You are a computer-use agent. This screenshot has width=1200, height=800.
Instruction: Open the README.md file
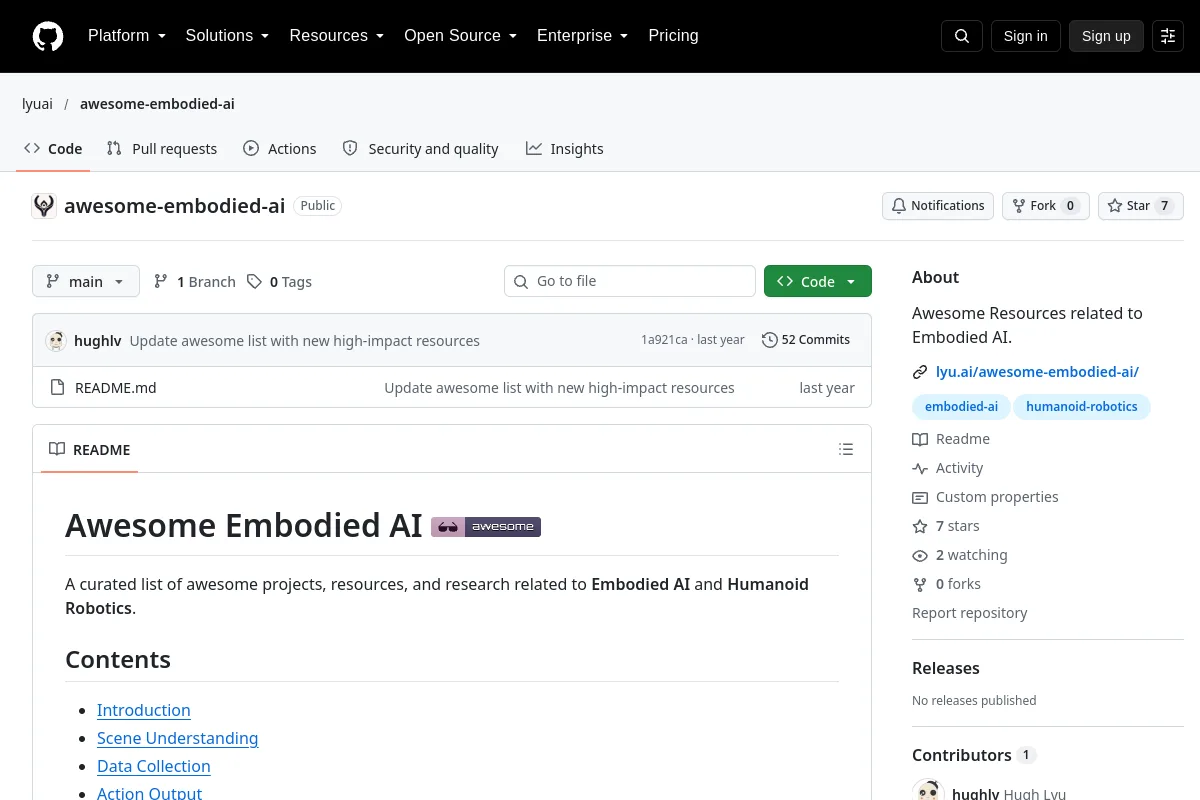point(116,388)
